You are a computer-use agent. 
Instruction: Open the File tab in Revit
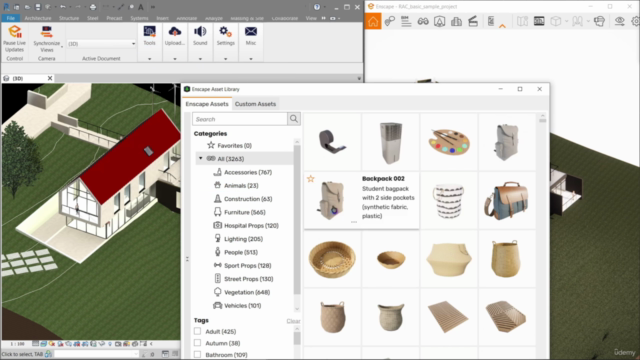(11, 18)
